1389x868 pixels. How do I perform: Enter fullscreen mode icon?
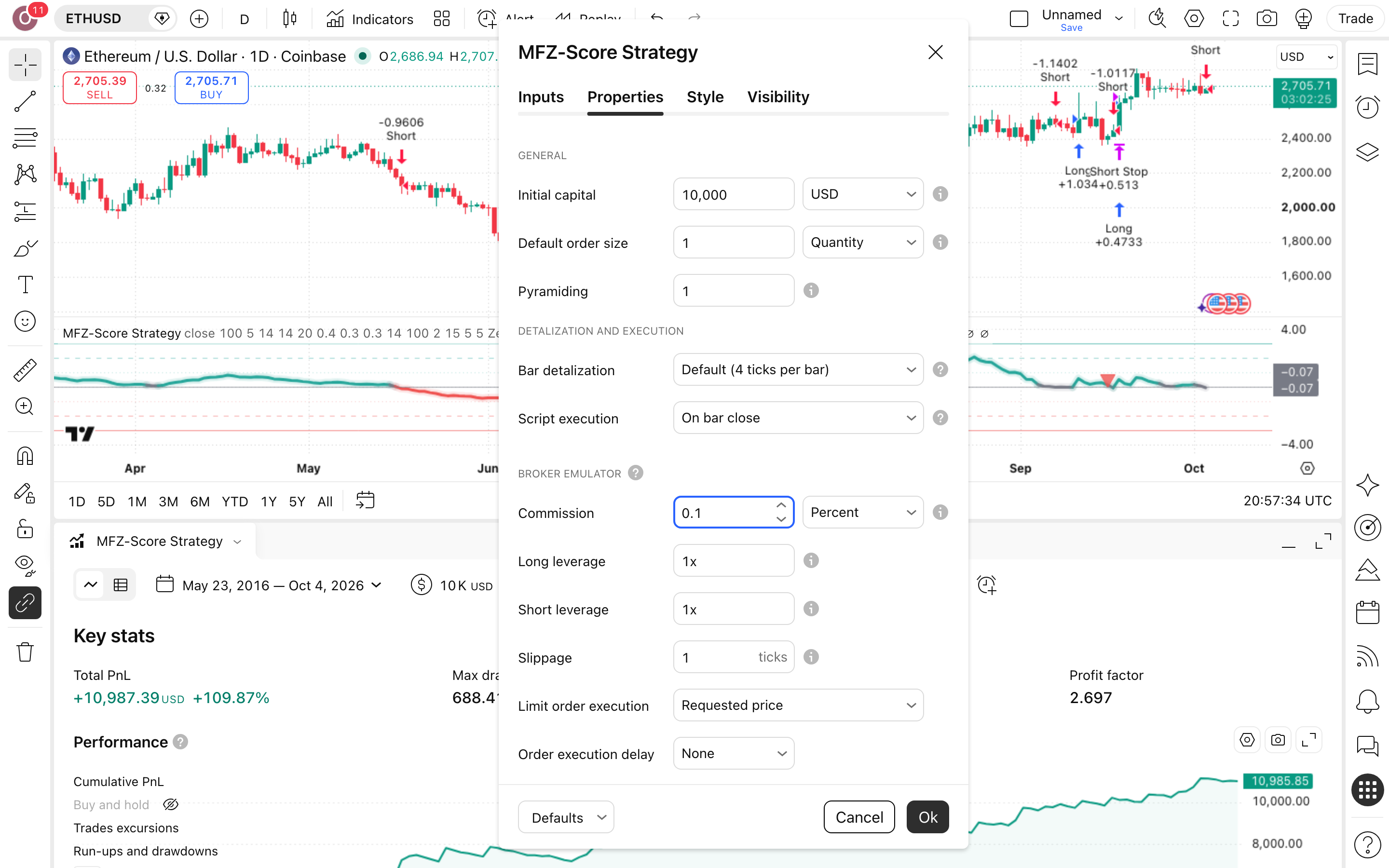[1231, 19]
